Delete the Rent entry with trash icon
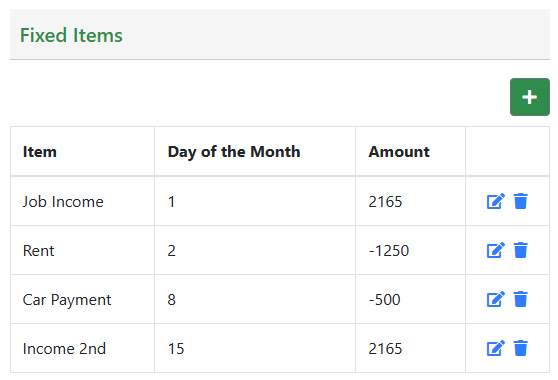Viewport: 558px width, 380px height. tap(520, 250)
